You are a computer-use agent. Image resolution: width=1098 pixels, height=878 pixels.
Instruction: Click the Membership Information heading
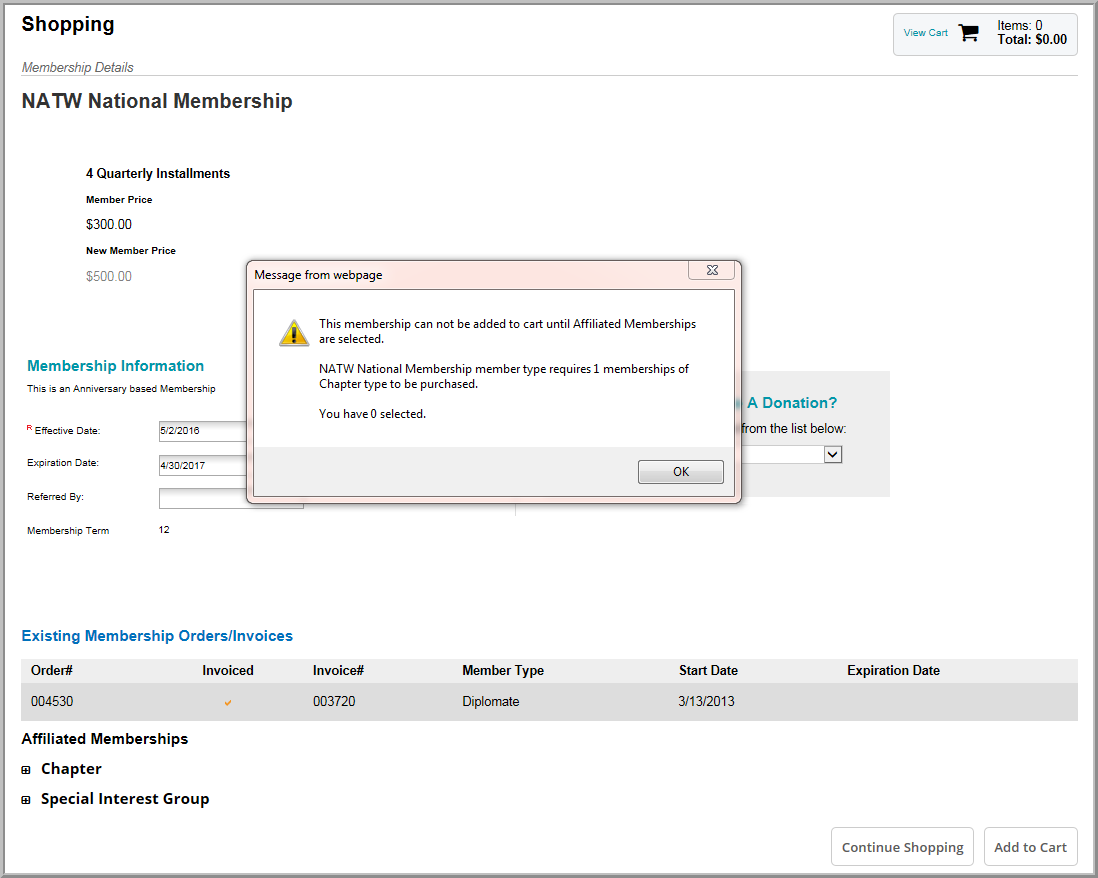tap(116, 365)
